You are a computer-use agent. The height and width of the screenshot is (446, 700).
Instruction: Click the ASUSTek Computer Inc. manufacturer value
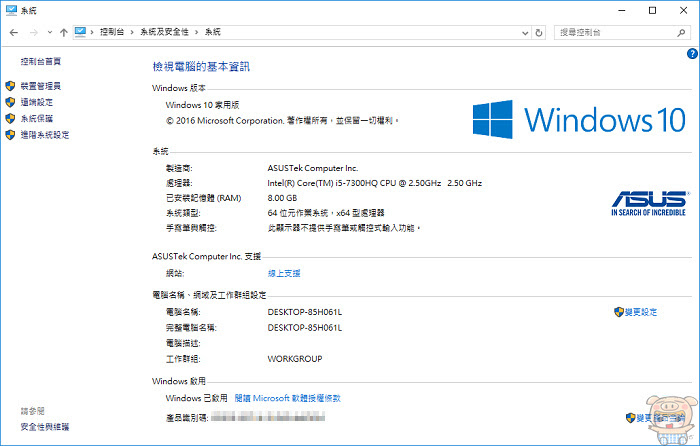click(x=313, y=168)
